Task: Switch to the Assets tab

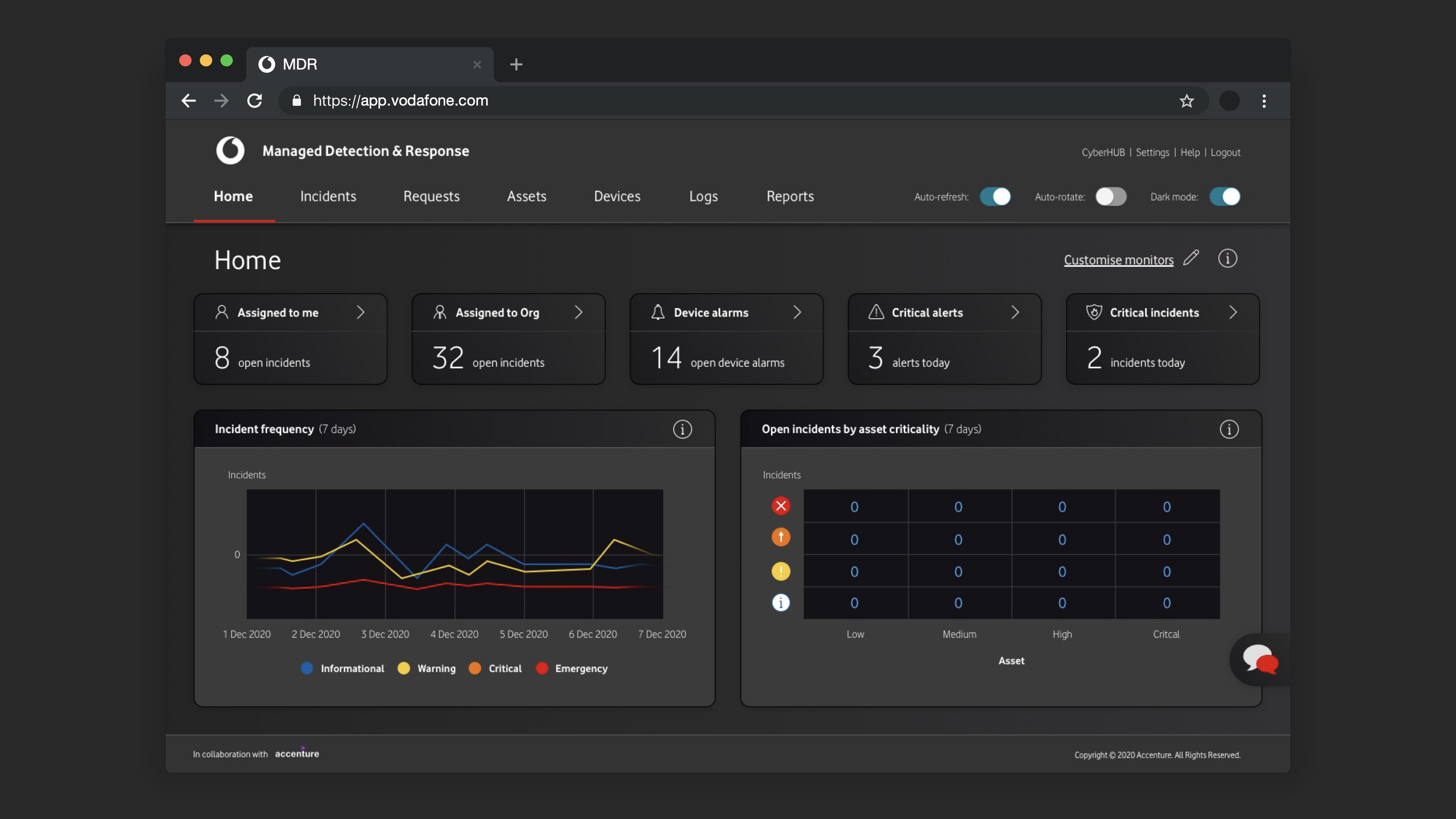Action: (527, 197)
